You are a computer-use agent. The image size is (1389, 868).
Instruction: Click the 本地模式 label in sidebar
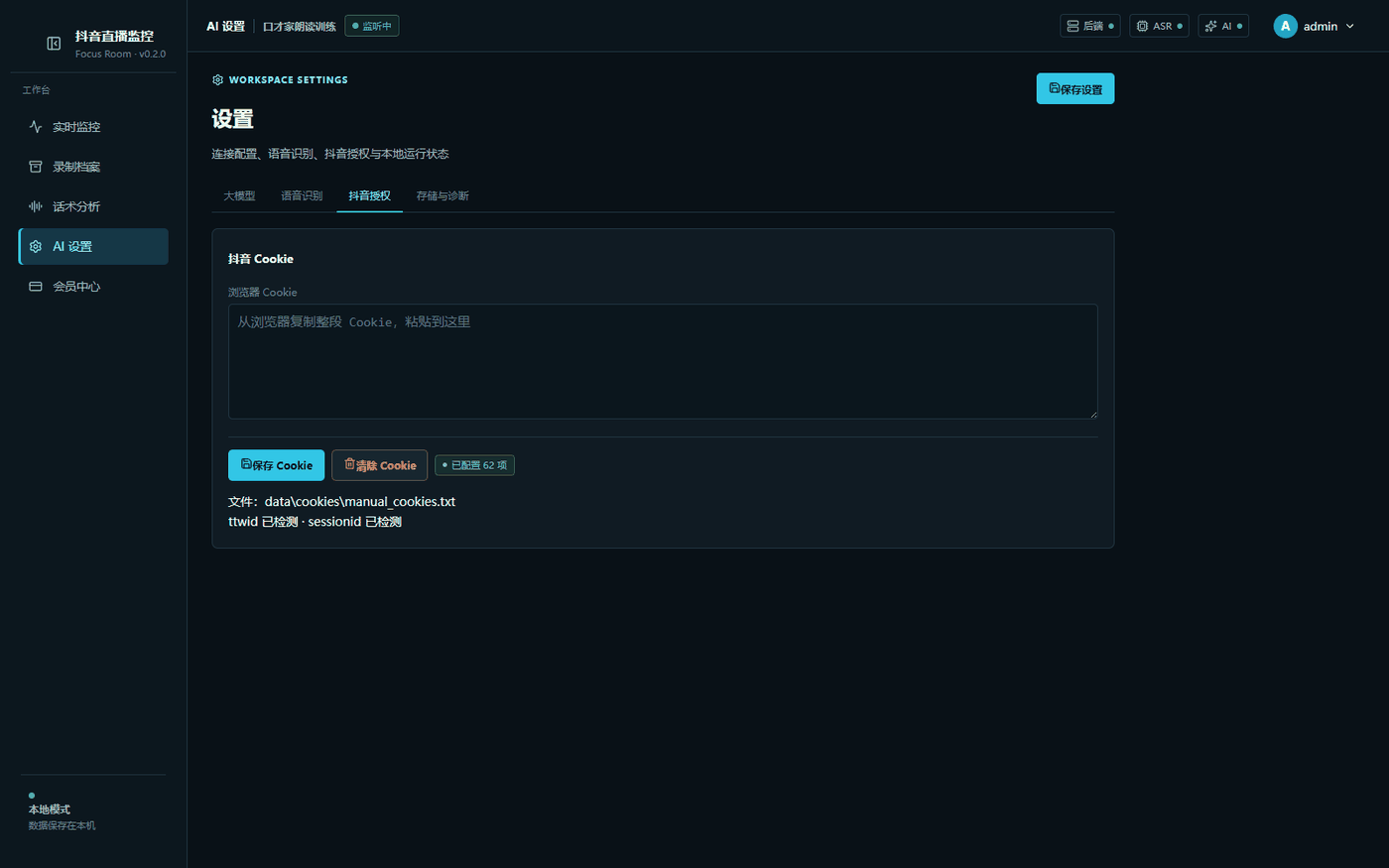50,809
